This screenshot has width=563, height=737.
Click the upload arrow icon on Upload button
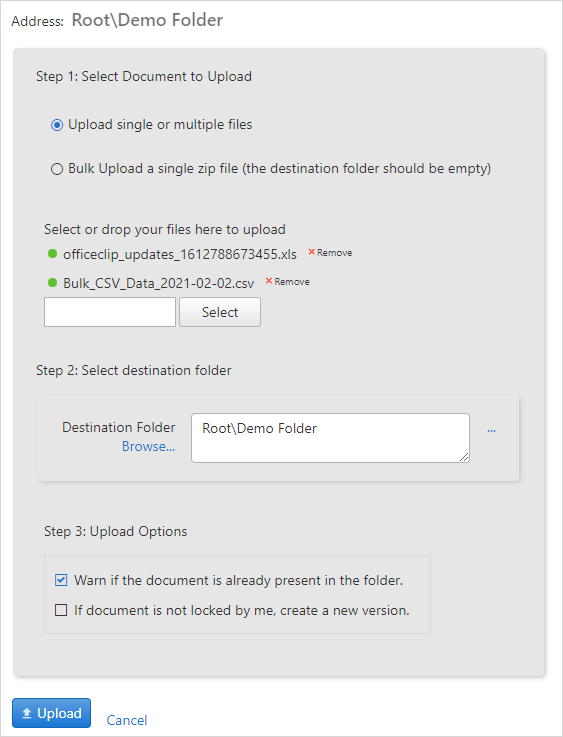point(27,713)
